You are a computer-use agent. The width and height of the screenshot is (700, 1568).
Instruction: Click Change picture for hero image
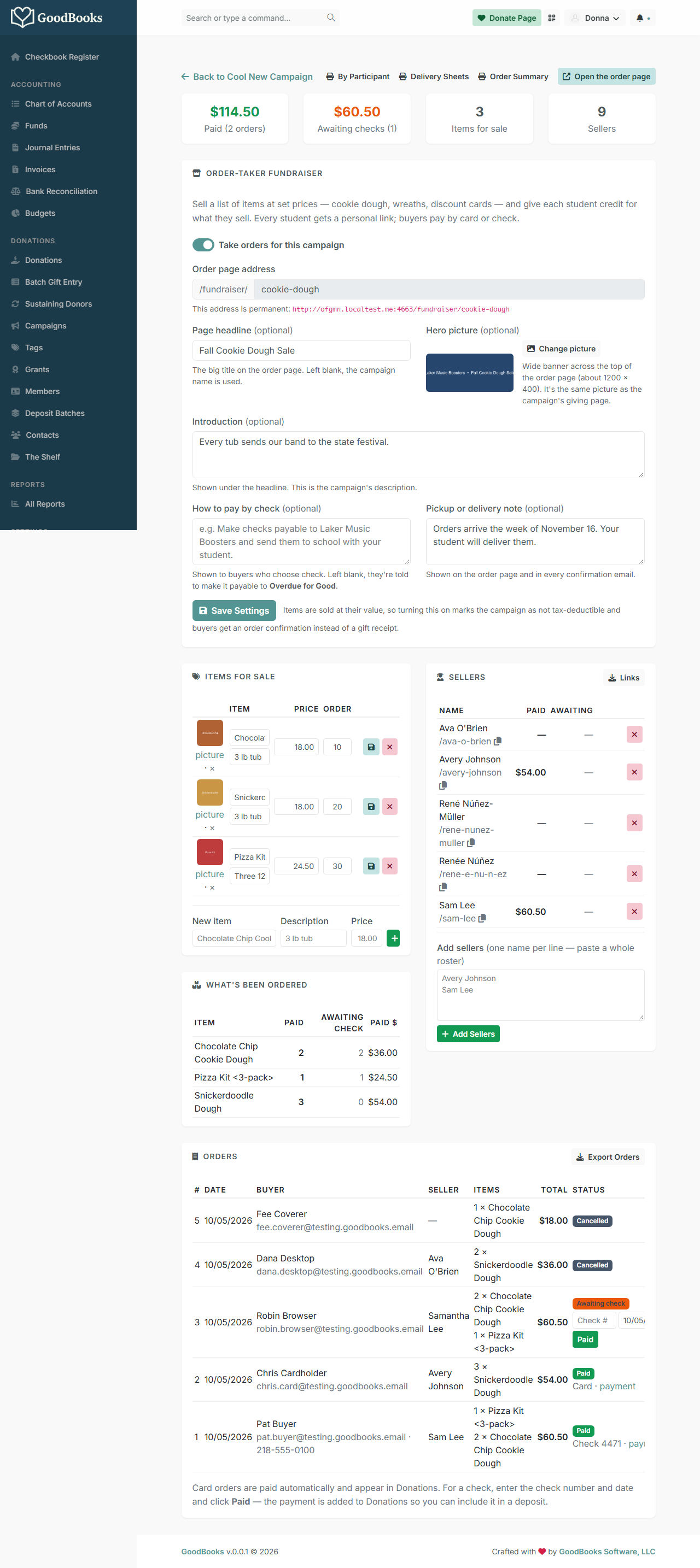coord(561,349)
